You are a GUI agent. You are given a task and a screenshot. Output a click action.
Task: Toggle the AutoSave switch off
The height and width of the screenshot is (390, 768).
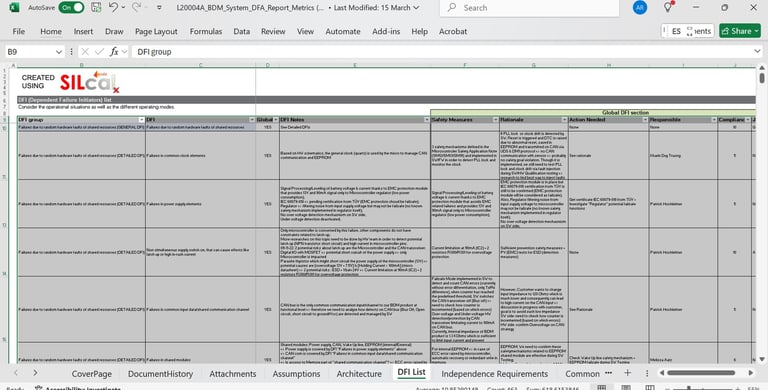71,7
